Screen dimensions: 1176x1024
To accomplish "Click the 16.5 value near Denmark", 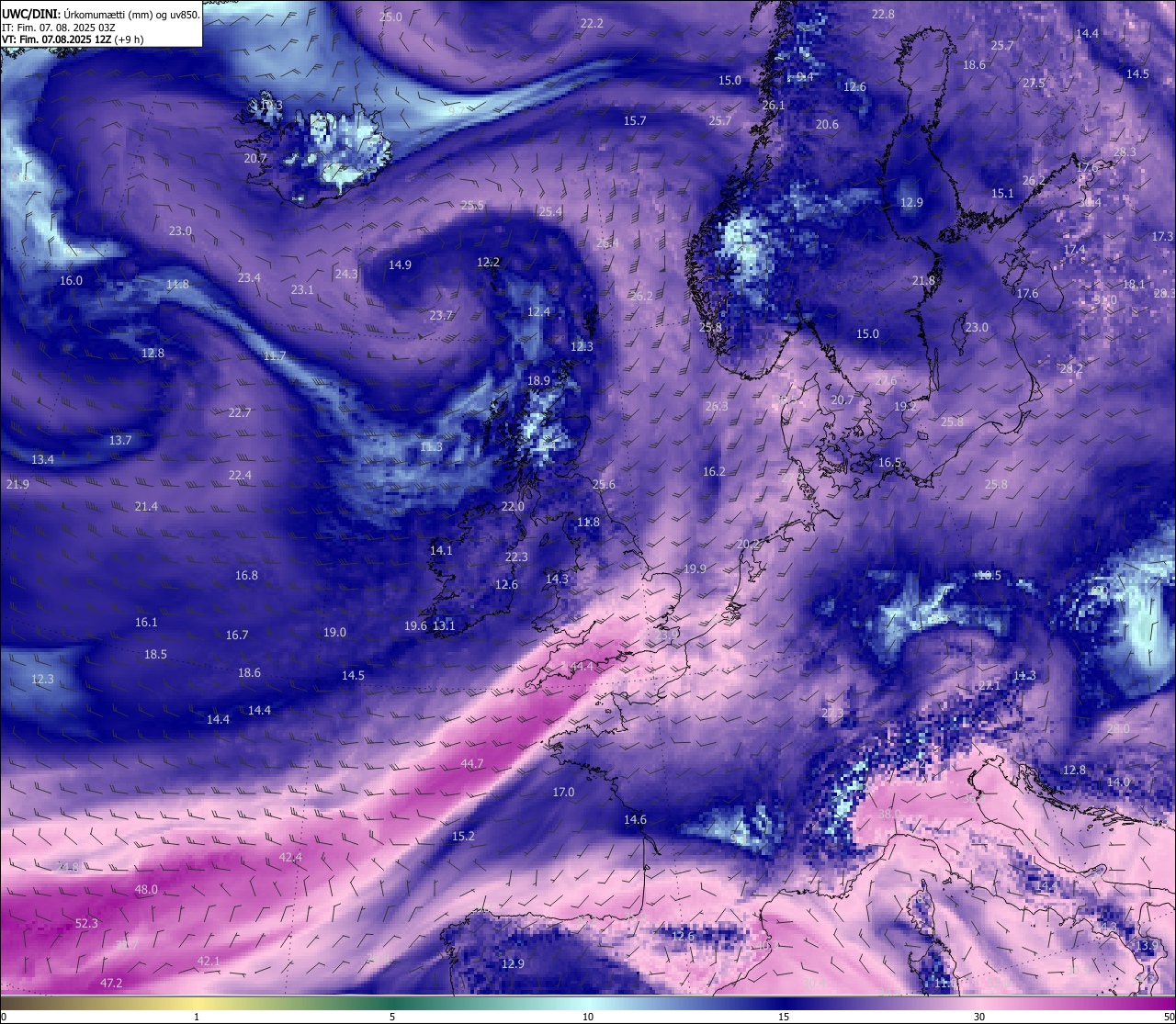I will click(889, 463).
